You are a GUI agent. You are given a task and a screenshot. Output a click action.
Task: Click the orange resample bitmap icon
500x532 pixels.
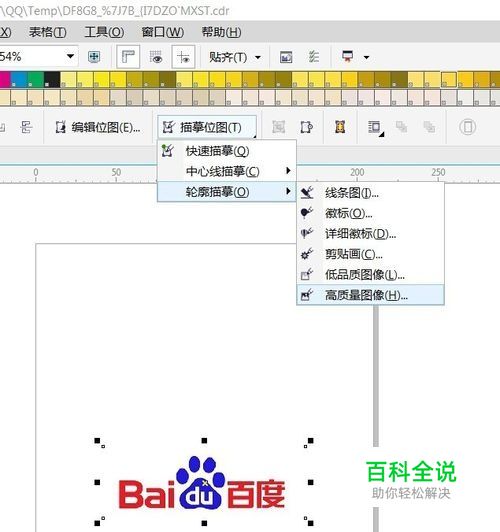(340, 127)
